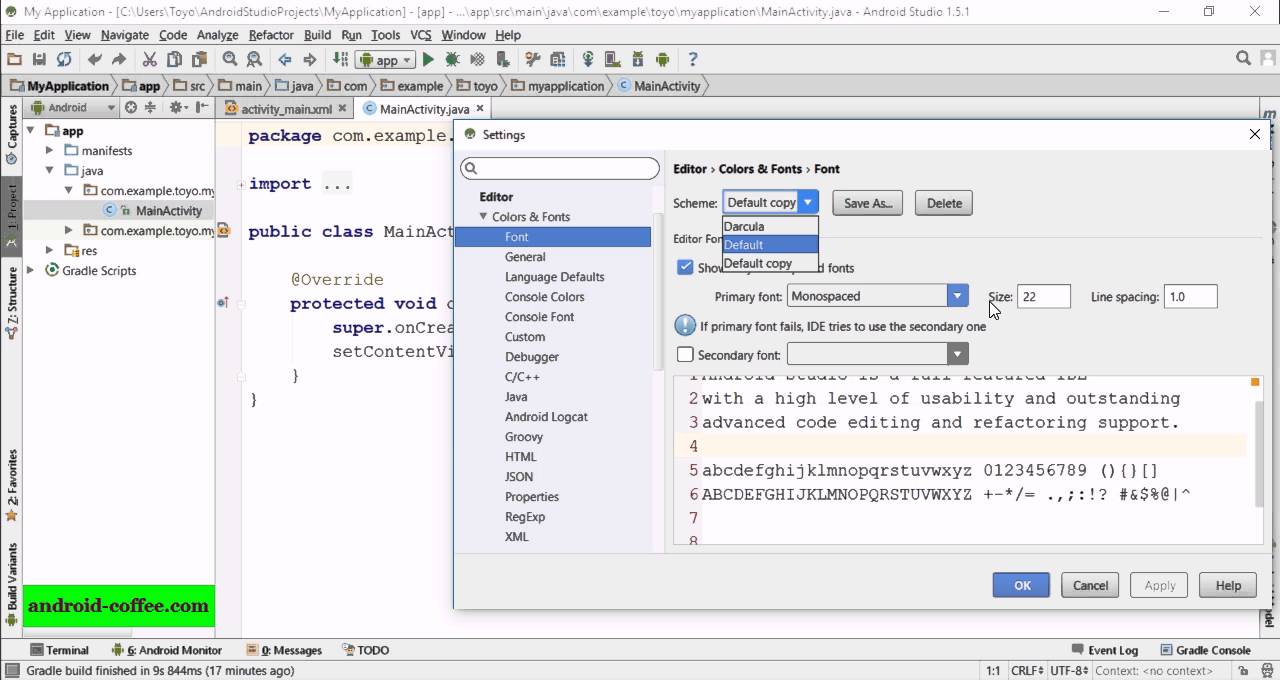
Task: Click Sync Project with Gradle icon
Action: 588,60
